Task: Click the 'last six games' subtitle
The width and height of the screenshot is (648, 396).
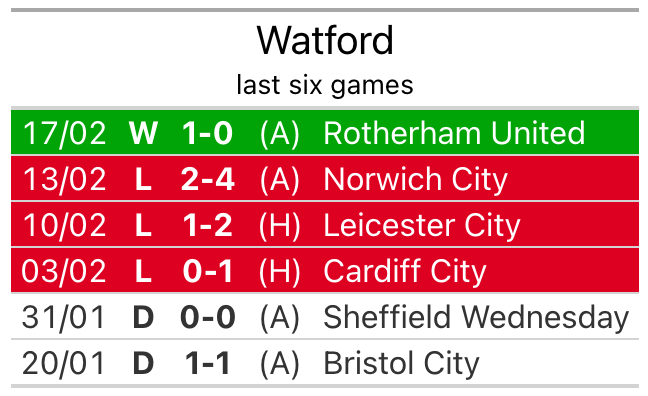Action: pyautogui.click(x=325, y=85)
